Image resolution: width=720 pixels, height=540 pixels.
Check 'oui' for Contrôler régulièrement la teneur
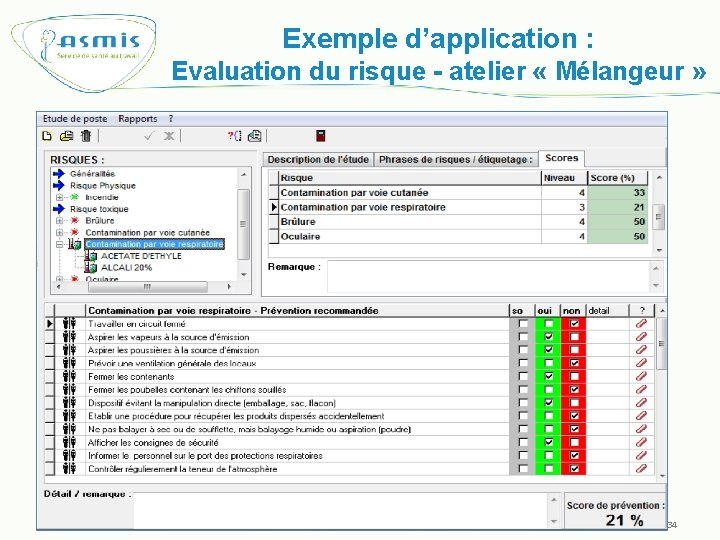tap(548, 469)
